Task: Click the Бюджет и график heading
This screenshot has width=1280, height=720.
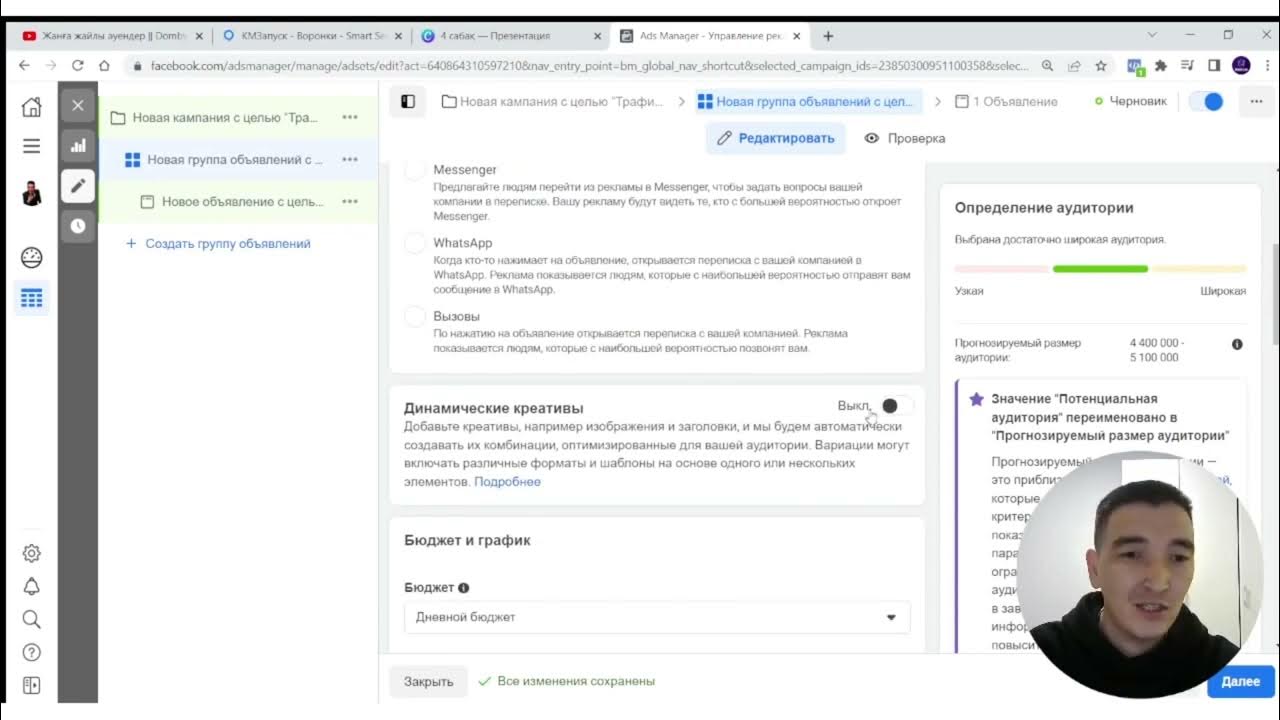Action: [x=467, y=540]
